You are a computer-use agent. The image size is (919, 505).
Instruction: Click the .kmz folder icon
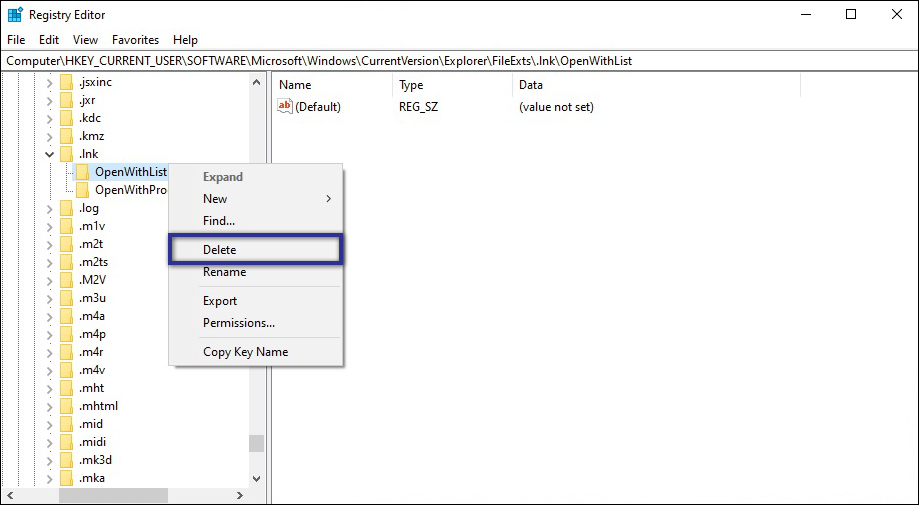click(x=66, y=136)
